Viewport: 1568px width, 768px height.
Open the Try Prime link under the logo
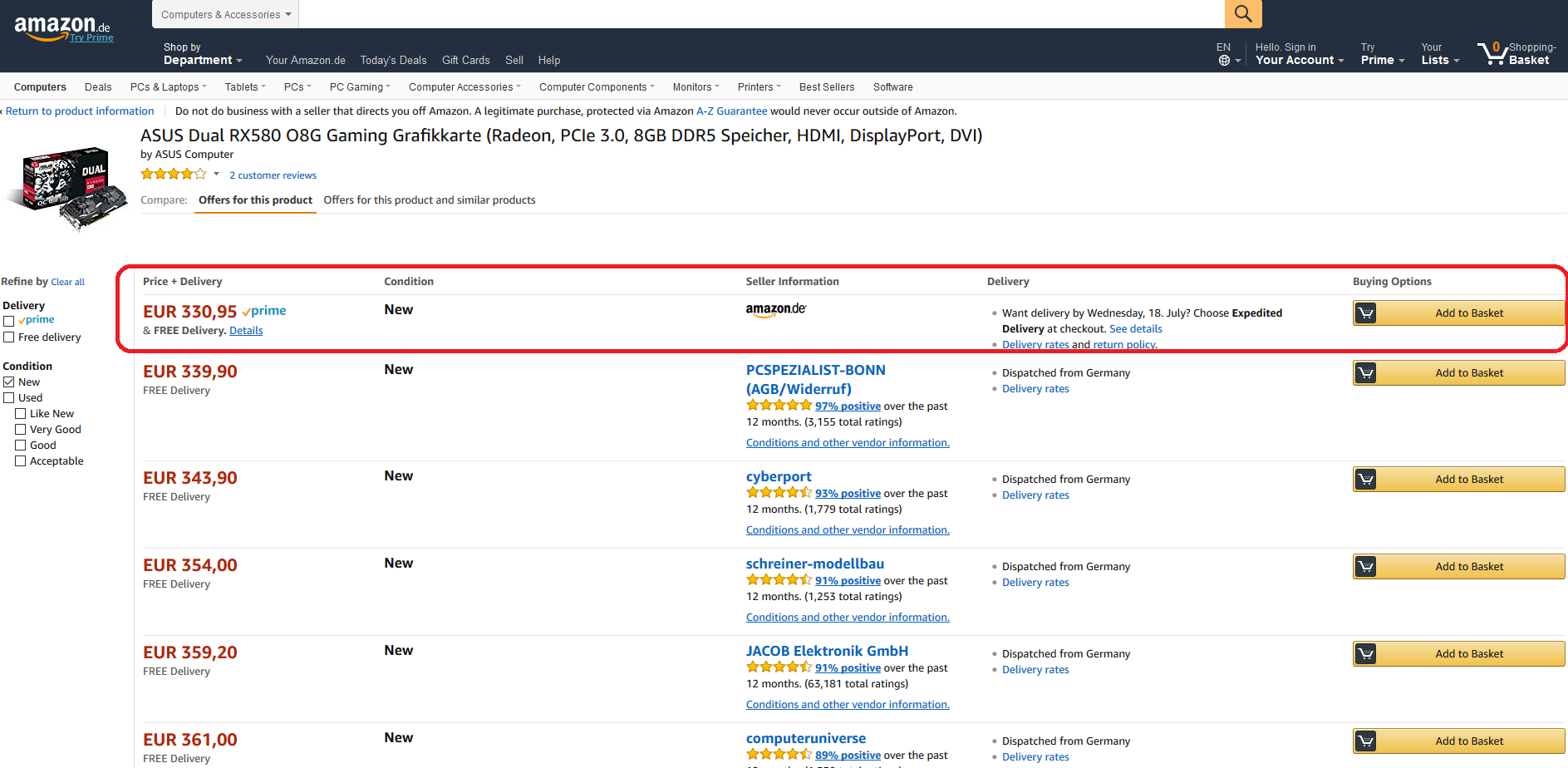click(x=91, y=37)
